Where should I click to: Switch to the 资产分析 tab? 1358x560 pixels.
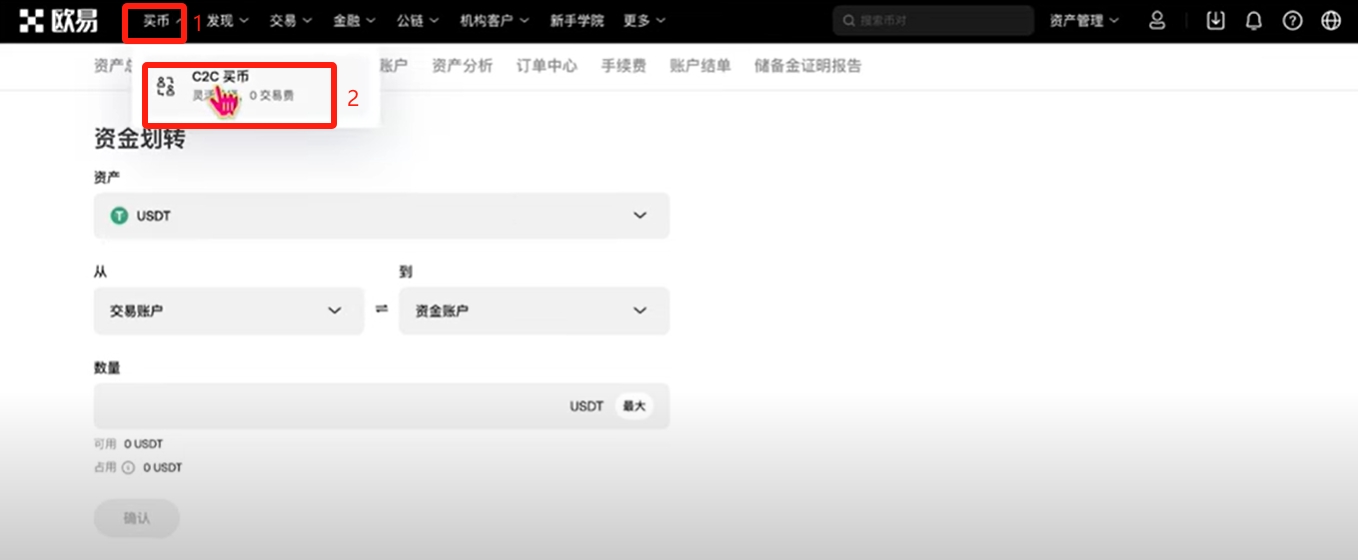click(462, 66)
